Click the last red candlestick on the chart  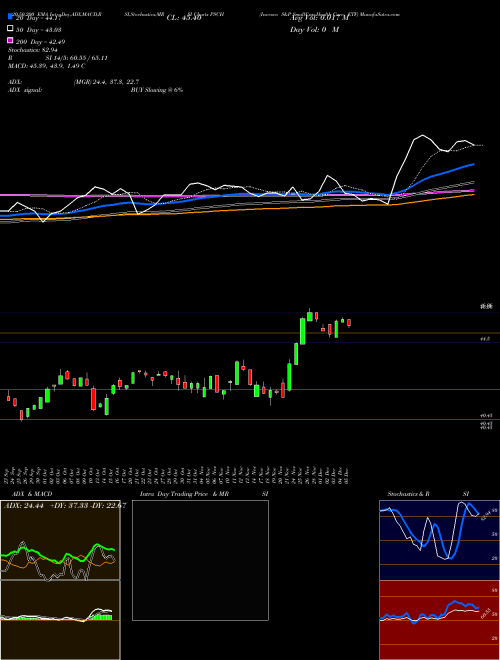point(349,323)
